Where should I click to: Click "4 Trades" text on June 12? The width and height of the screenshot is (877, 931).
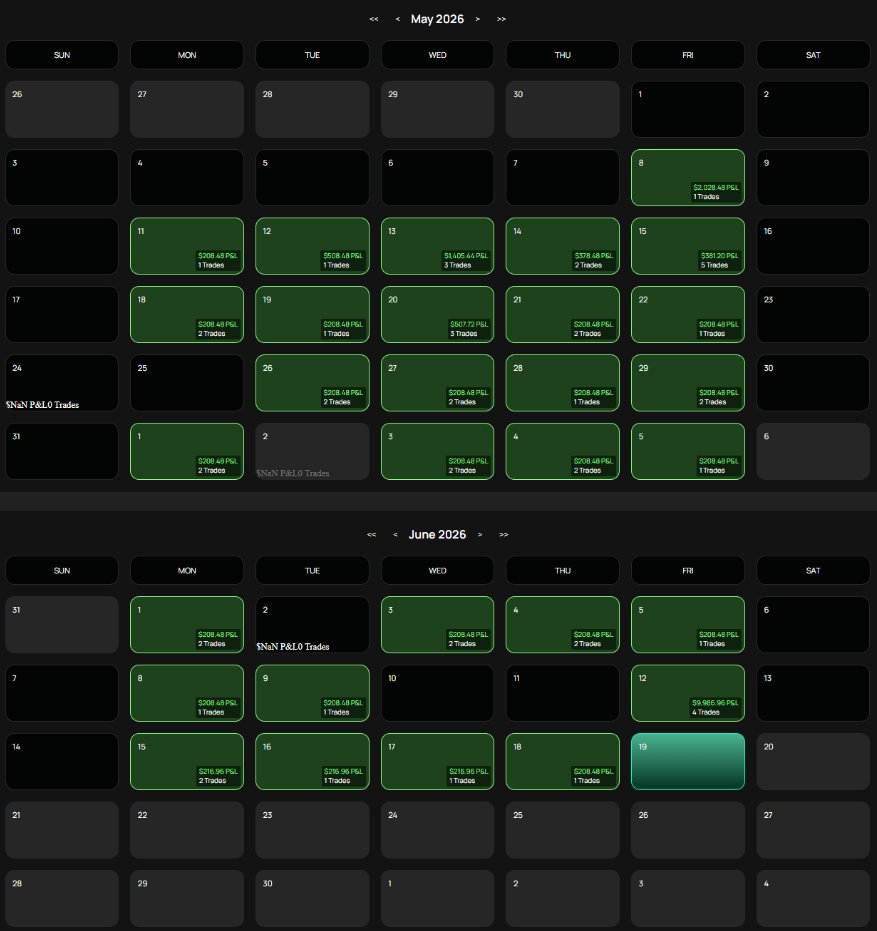click(x=705, y=712)
